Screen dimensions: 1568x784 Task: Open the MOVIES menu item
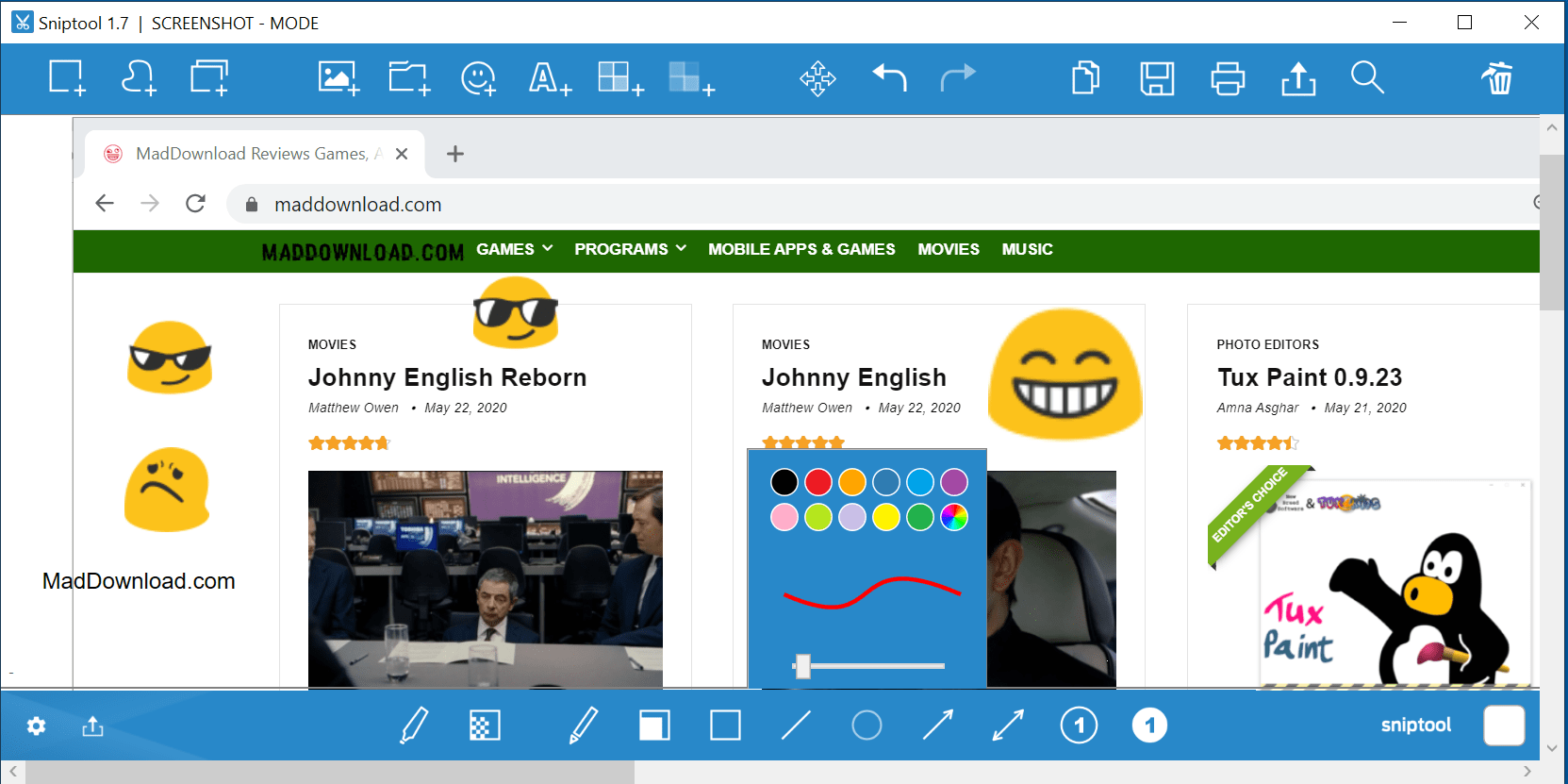click(949, 249)
